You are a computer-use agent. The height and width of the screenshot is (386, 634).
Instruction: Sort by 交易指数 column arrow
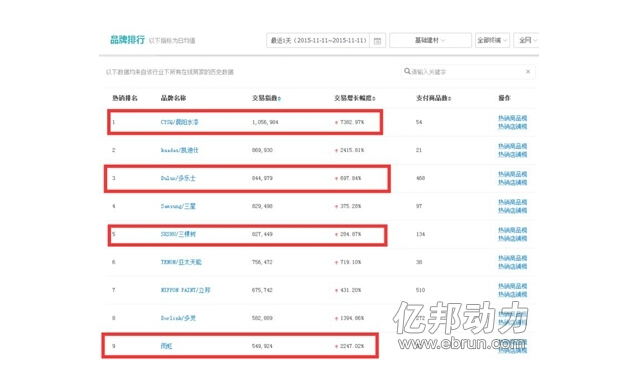pyautogui.click(x=279, y=98)
